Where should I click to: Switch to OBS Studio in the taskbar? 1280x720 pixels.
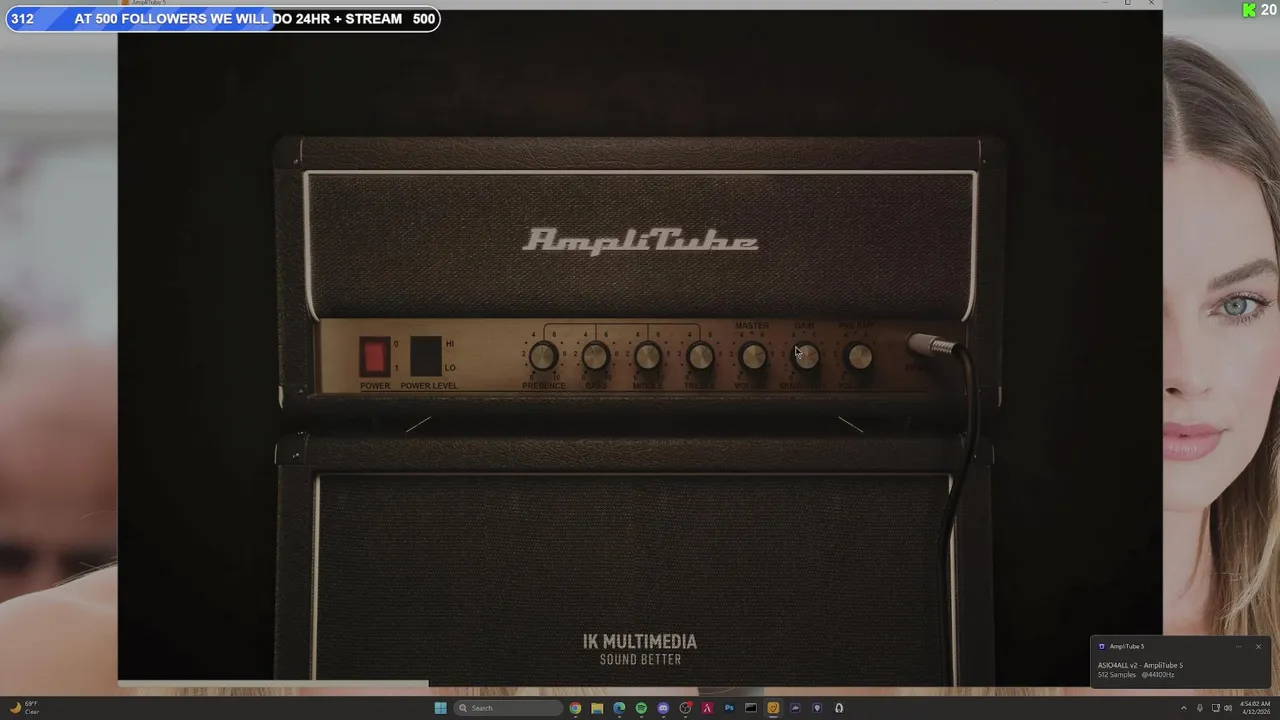click(685, 708)
